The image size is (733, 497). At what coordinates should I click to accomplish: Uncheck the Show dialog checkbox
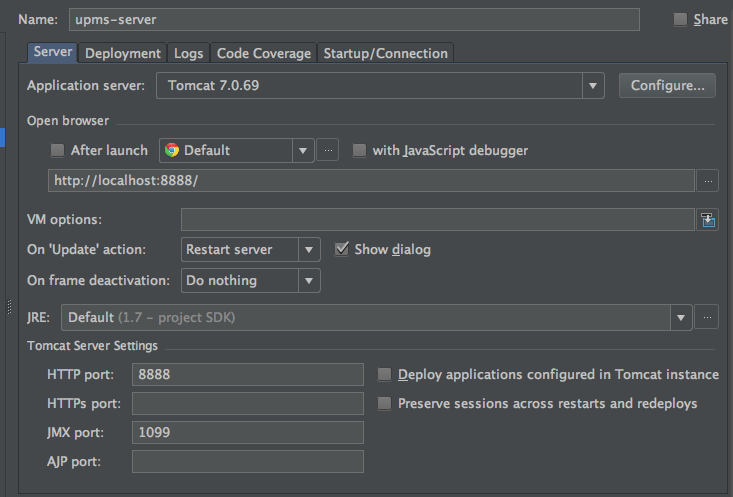[x=342, y=249]
